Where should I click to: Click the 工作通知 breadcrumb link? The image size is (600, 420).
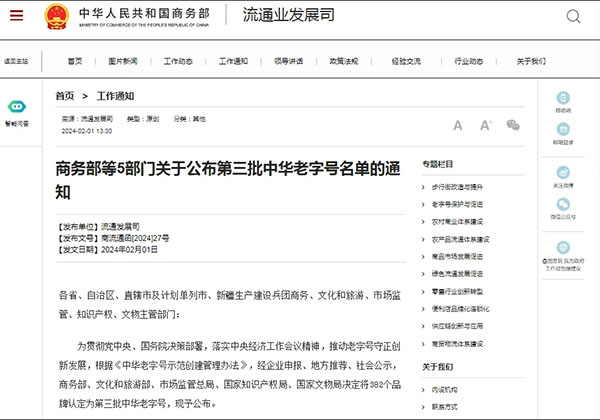click(x=115, y=96)
